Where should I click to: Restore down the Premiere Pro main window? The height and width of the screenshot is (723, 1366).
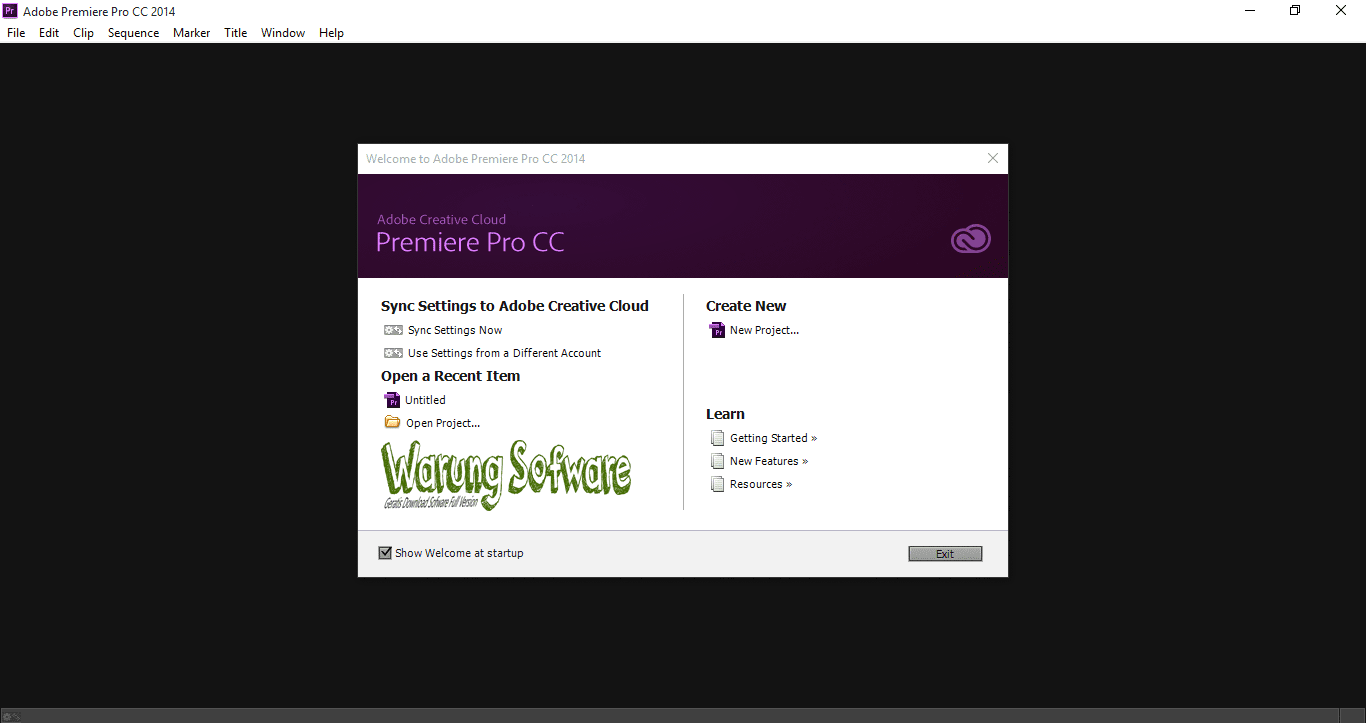(1295, 10)
